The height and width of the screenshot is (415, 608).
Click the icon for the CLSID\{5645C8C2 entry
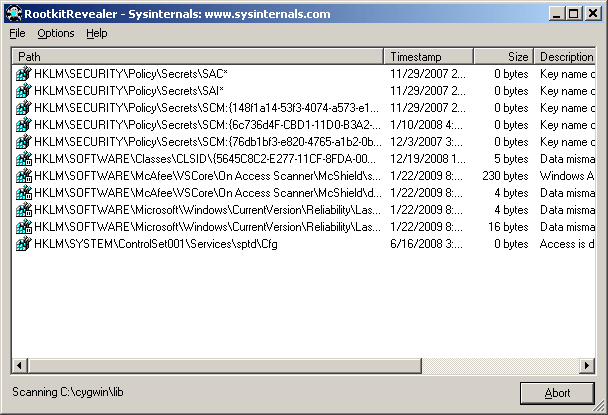coord(23,159)
